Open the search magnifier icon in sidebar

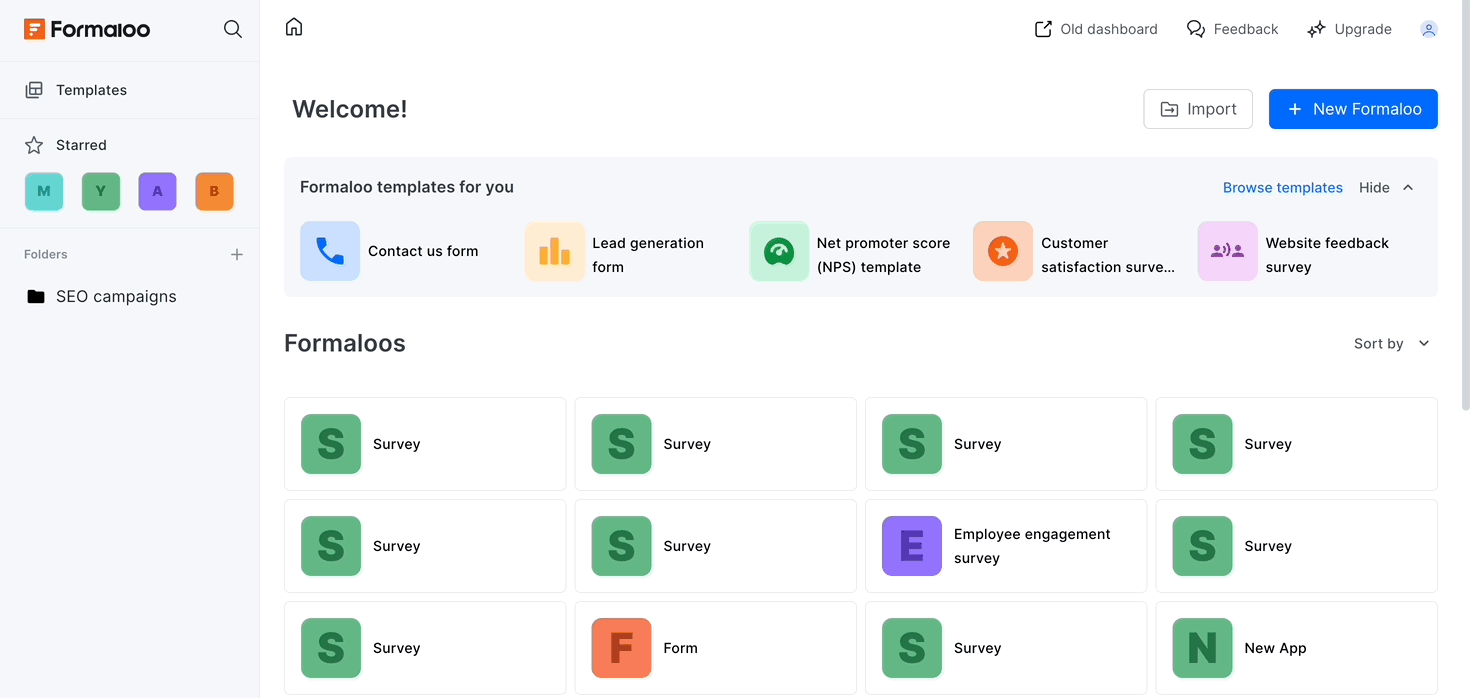pyautogui.click(x=233, y=29)
